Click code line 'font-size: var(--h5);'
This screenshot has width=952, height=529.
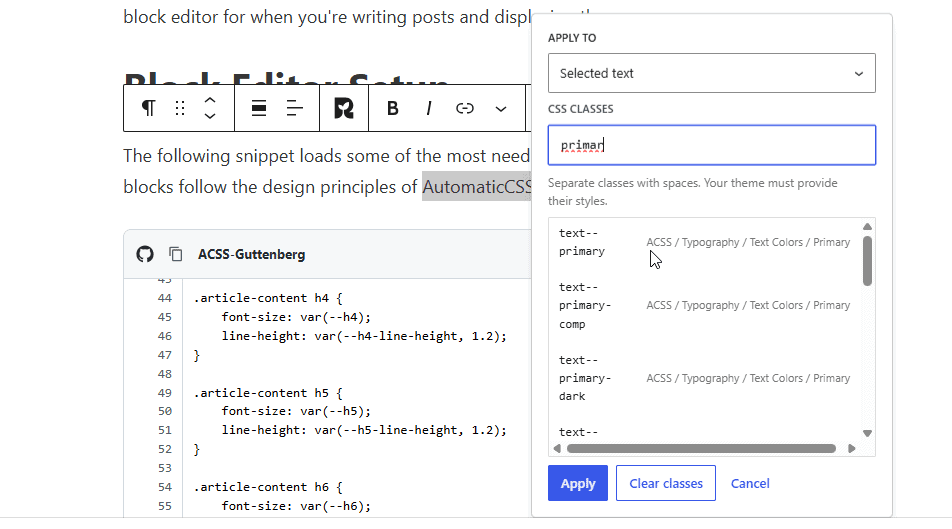pos(296,411)
